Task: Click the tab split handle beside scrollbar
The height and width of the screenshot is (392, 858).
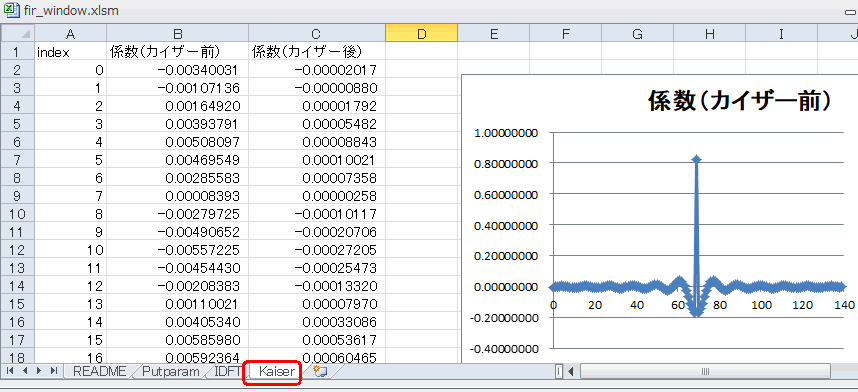Action: pyautogui.click(x=559, y=372)
